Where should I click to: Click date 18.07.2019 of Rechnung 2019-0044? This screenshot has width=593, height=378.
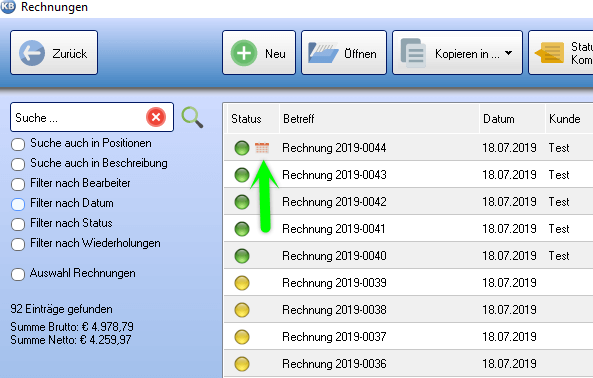pyautogui.click(x=509, y=148)
